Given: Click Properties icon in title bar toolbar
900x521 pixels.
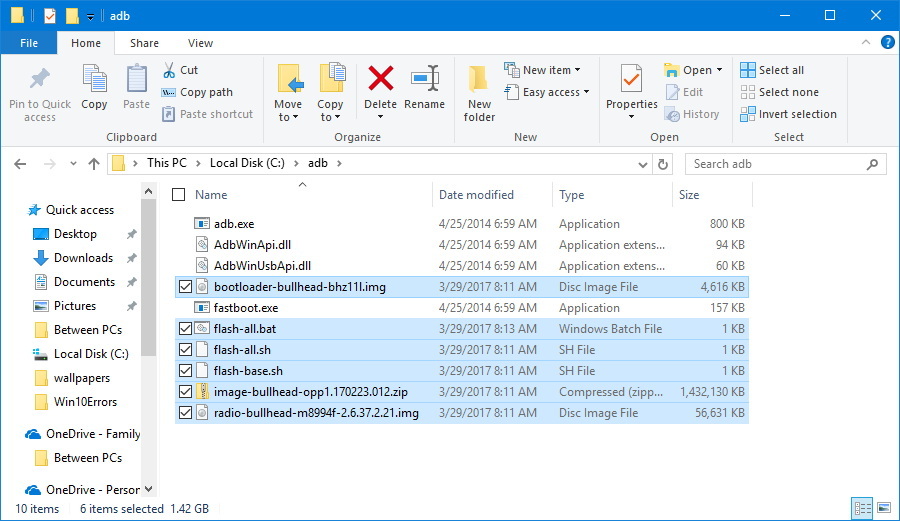Looking at the screenshot, I should click(x=50, y=15).
